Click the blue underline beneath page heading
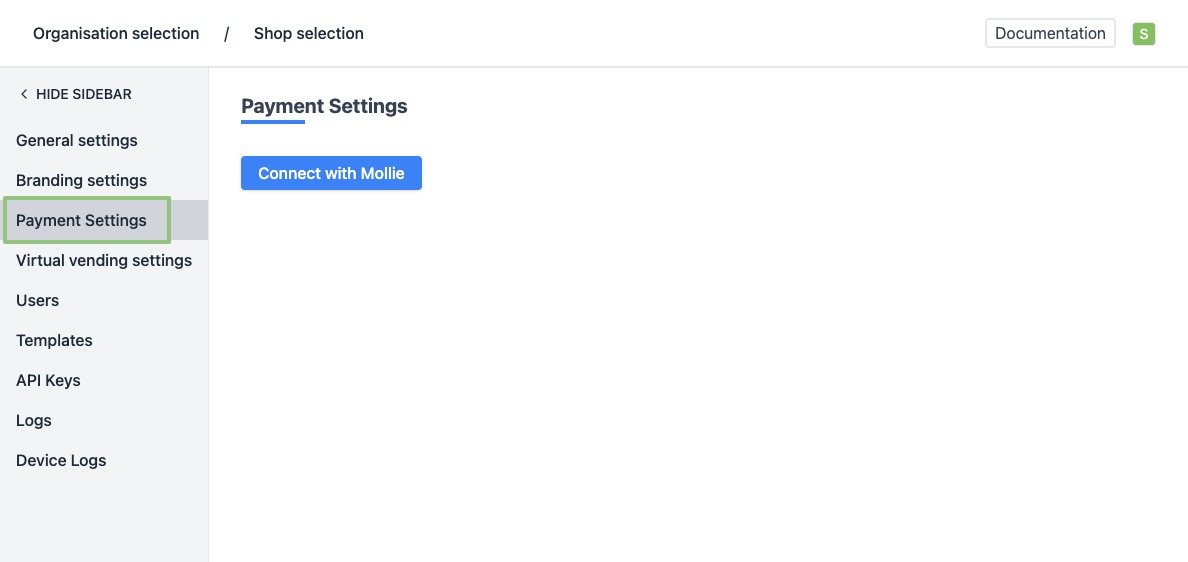 click(272, 122)
